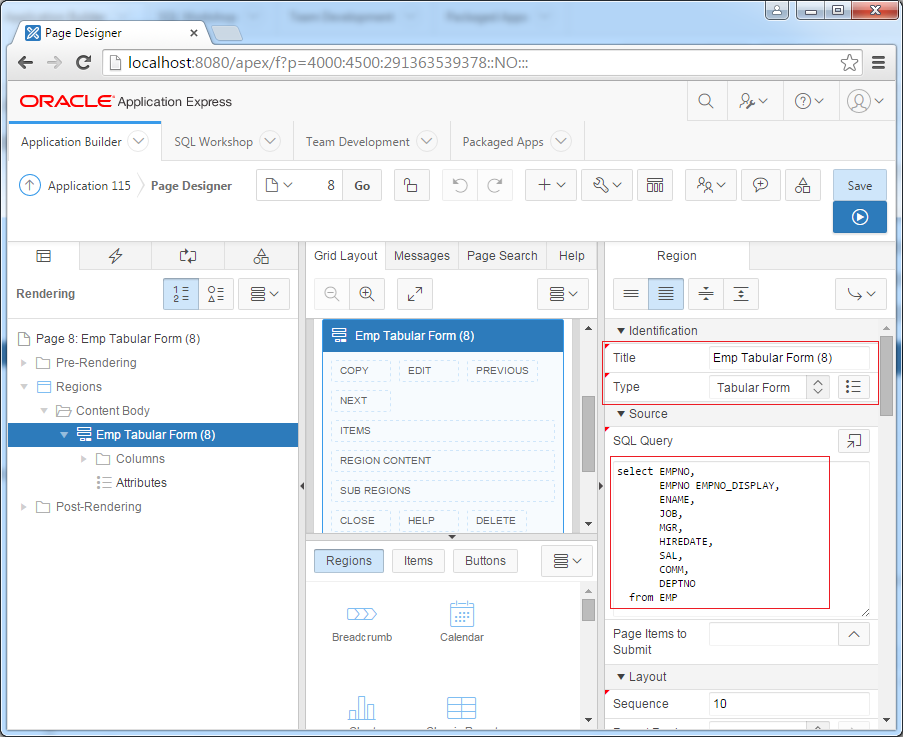Click the browser back arrow
This screenshot has width=903, height=737.
click(x=25, y=62)
